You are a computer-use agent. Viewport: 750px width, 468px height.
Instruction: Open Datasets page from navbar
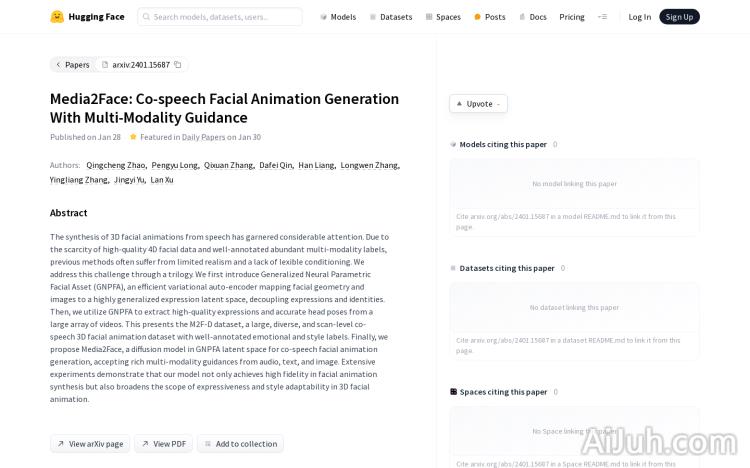point(390,17)
